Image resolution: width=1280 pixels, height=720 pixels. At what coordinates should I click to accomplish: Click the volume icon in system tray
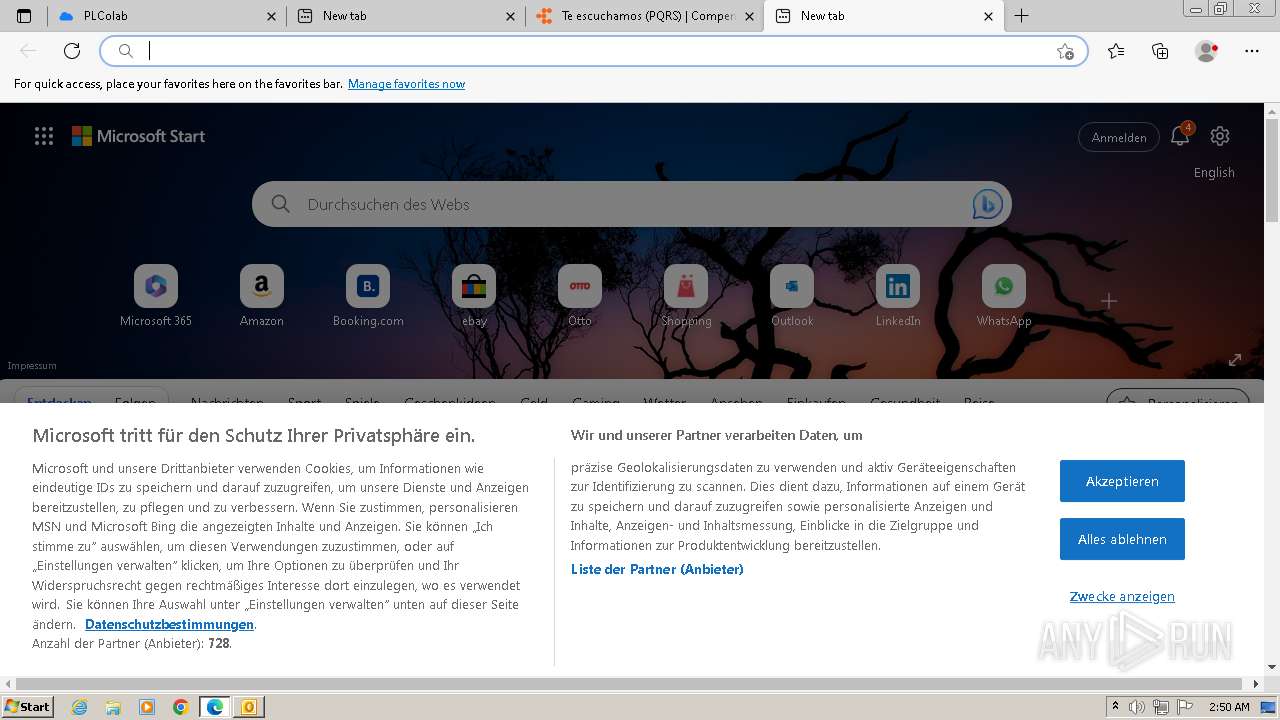1137,707
